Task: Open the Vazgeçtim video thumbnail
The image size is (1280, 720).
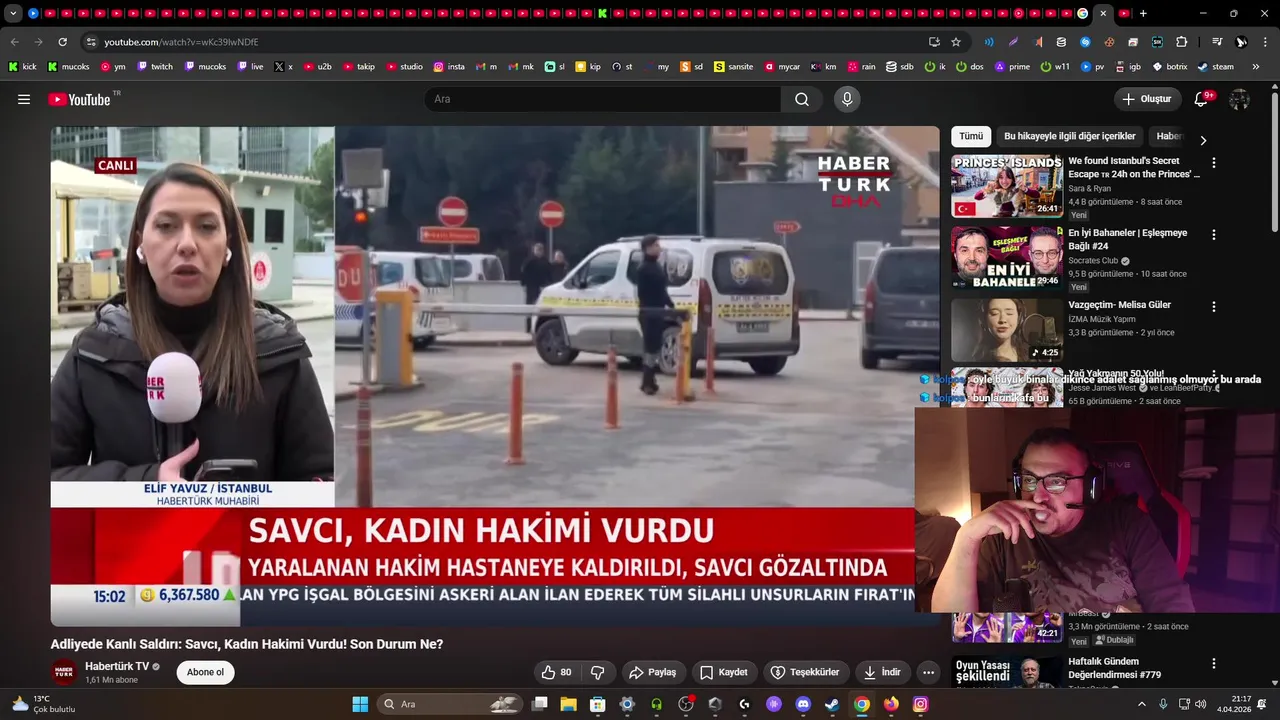Action: tap(1007, 330)
